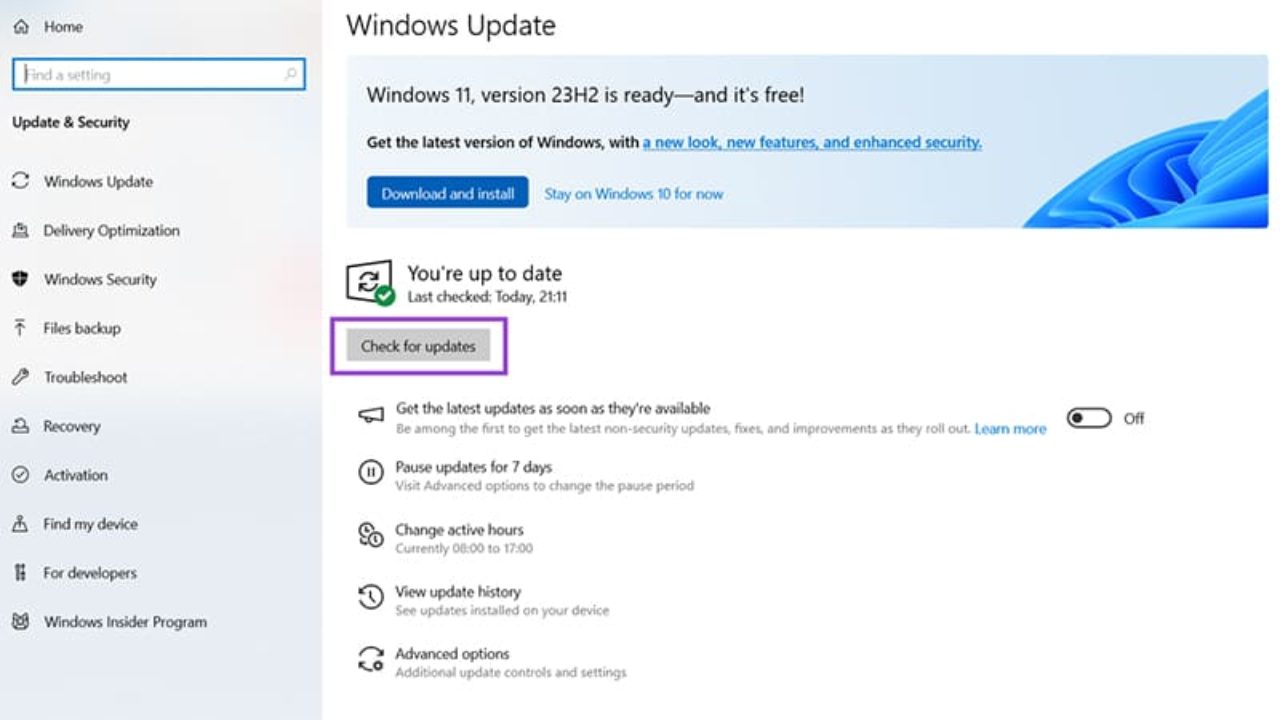This screenshot has height=720, width=1280.
Task: Click the Delivery Optimization icon
Action: 20,230
